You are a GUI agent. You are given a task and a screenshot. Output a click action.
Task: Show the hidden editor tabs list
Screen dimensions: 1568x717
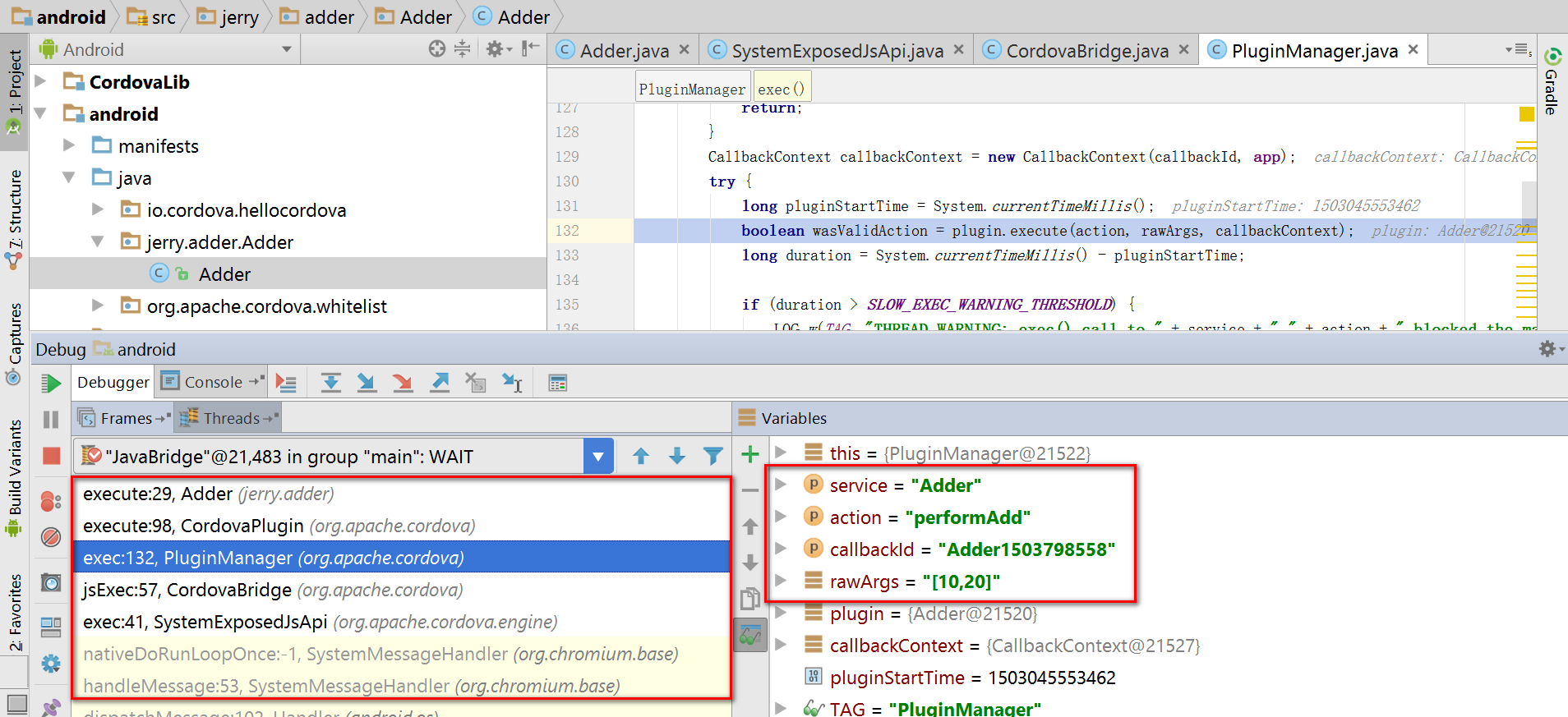click(1519, 50)
